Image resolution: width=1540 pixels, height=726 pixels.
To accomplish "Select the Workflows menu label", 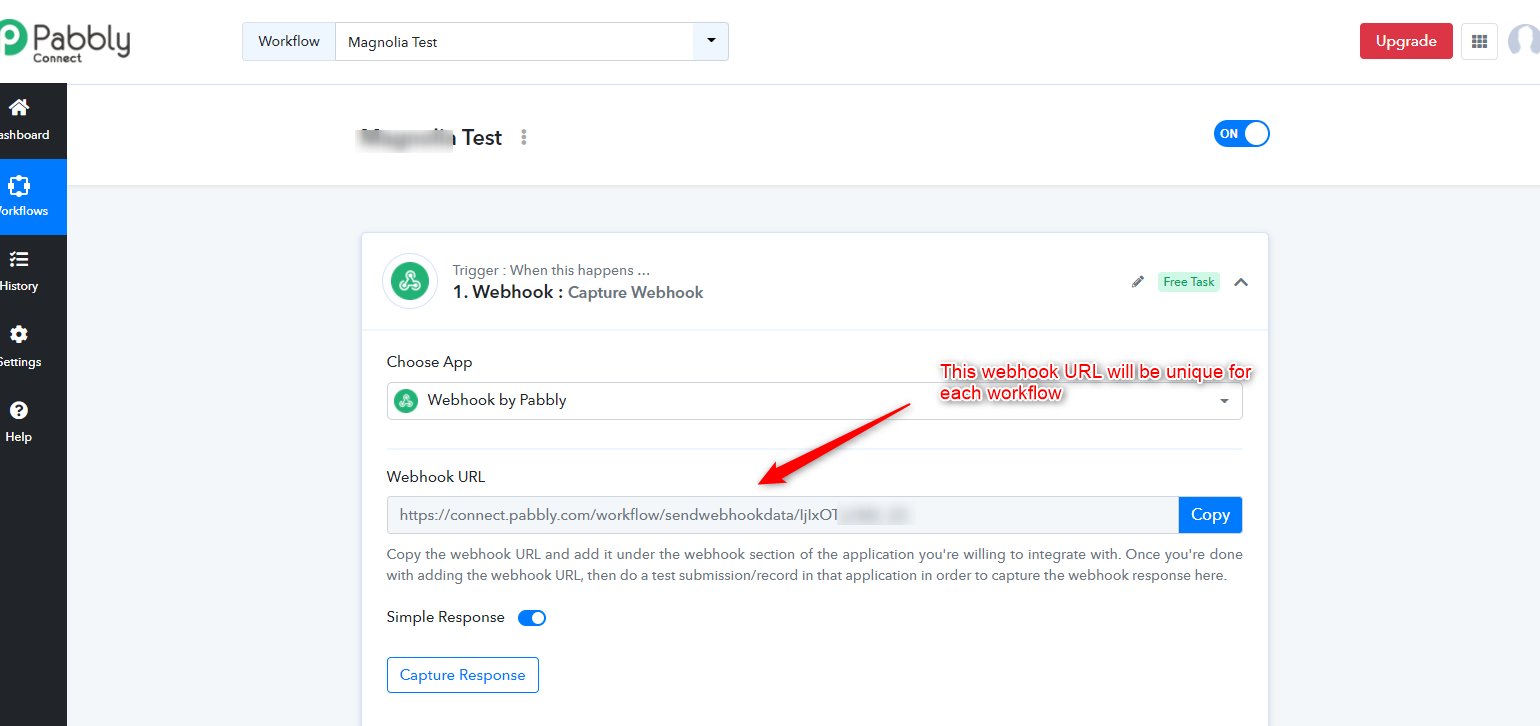I will (x=22, y=211).
